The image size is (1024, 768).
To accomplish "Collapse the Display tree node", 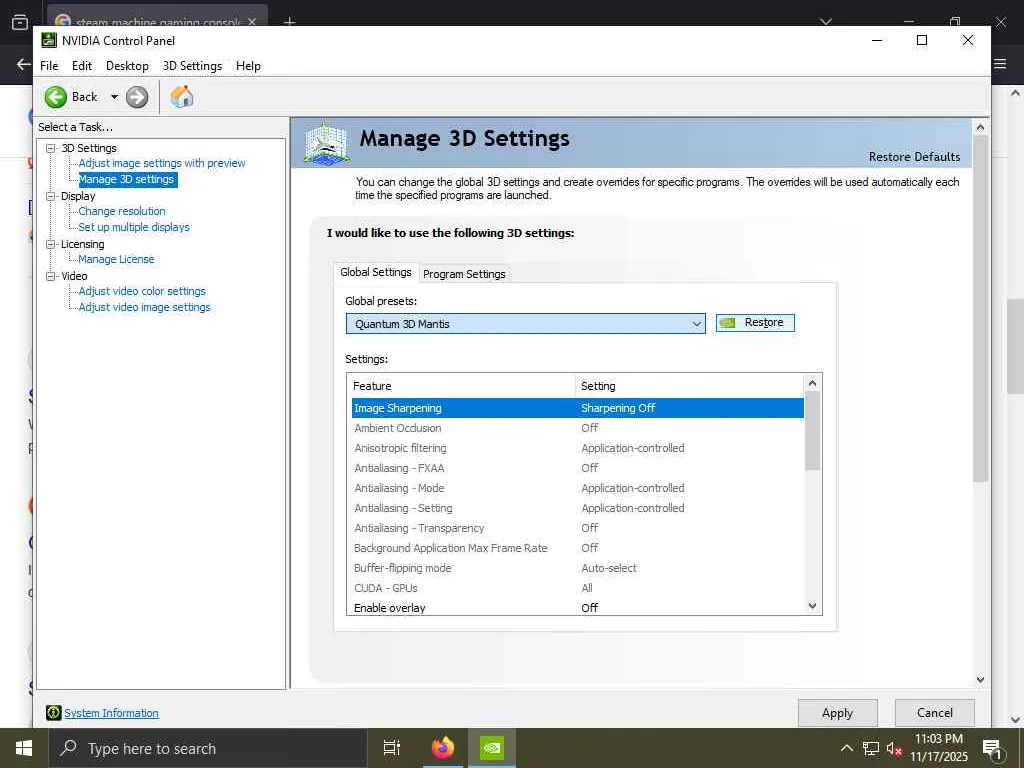I will pos(50,196).
